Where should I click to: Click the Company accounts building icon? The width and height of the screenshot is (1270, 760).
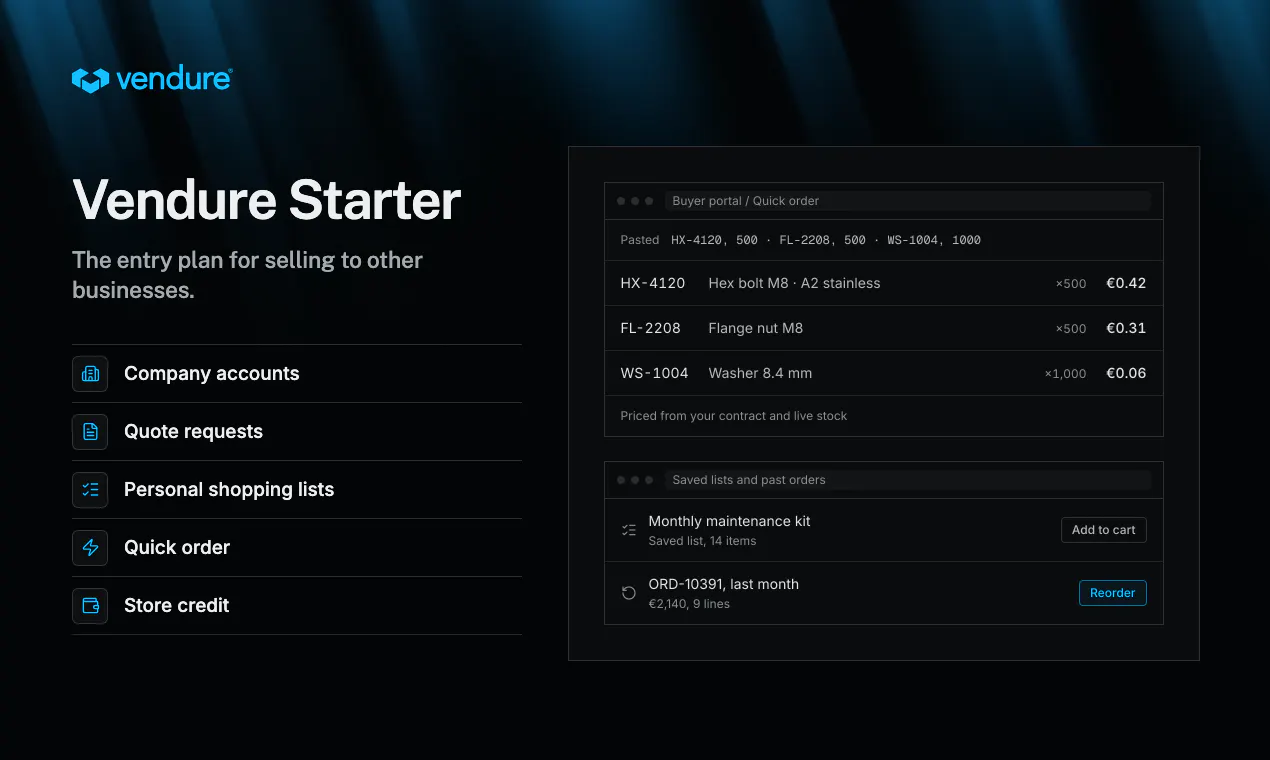pos(90,374)
